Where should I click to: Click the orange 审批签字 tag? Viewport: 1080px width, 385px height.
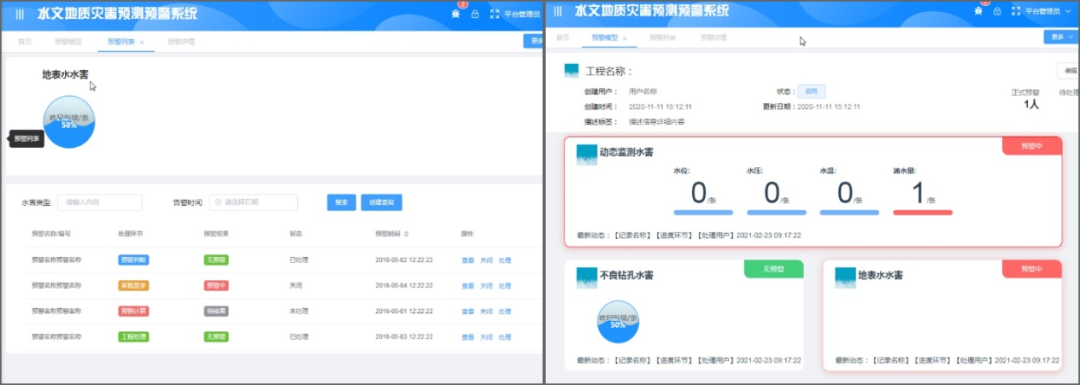[x=134, y=286]
